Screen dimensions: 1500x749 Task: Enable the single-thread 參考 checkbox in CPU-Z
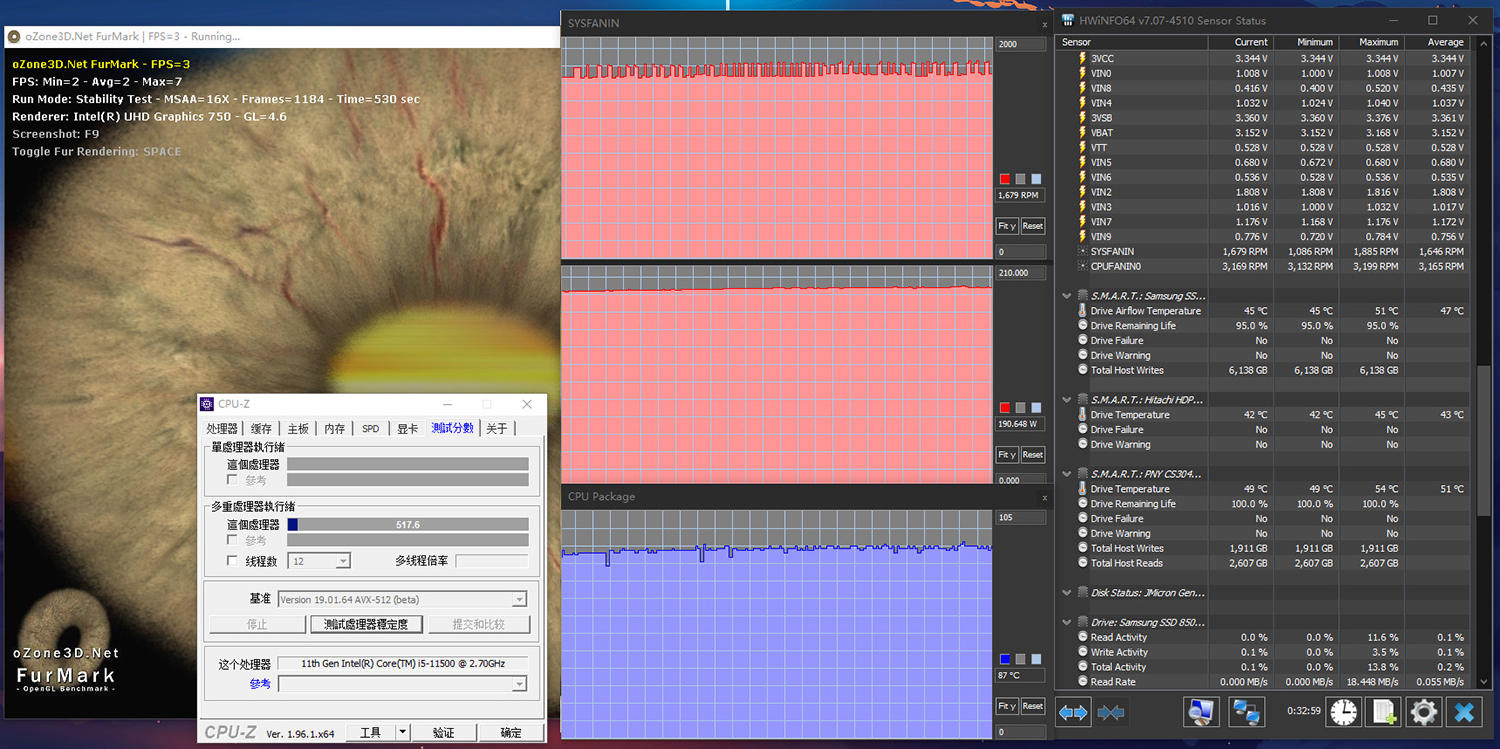232,480
